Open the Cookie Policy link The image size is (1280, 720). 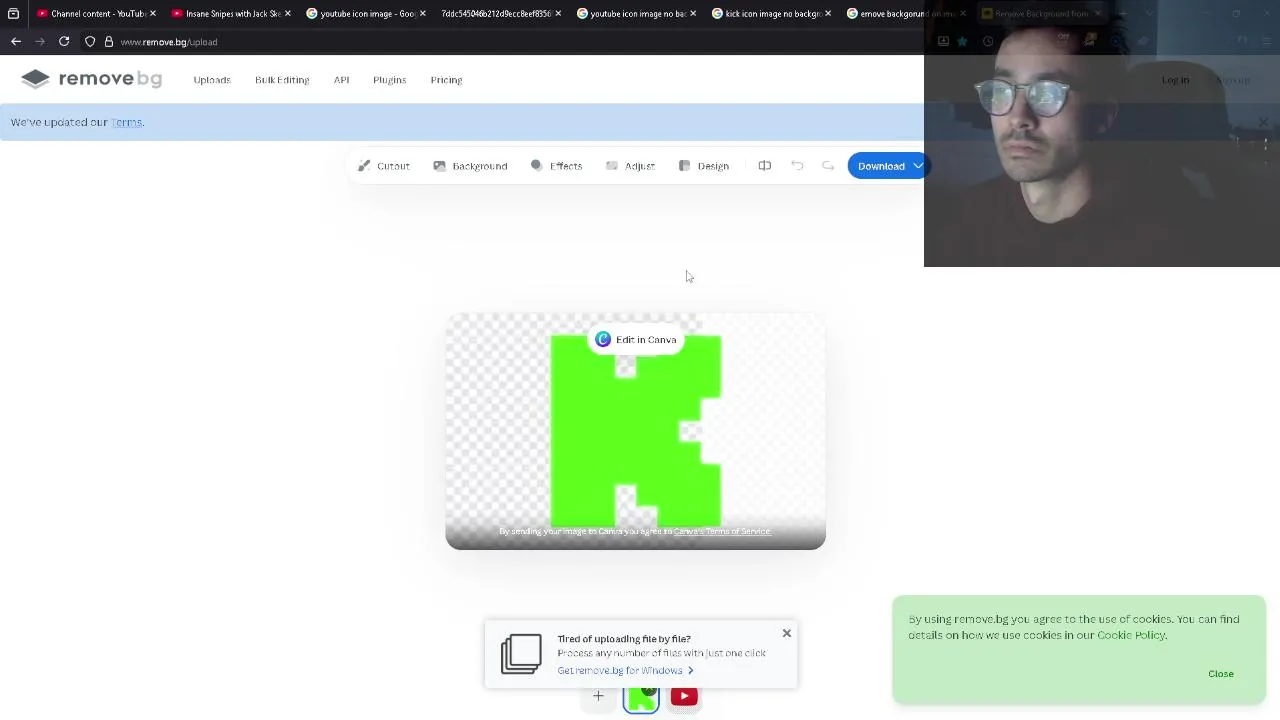click(1131, 635)
